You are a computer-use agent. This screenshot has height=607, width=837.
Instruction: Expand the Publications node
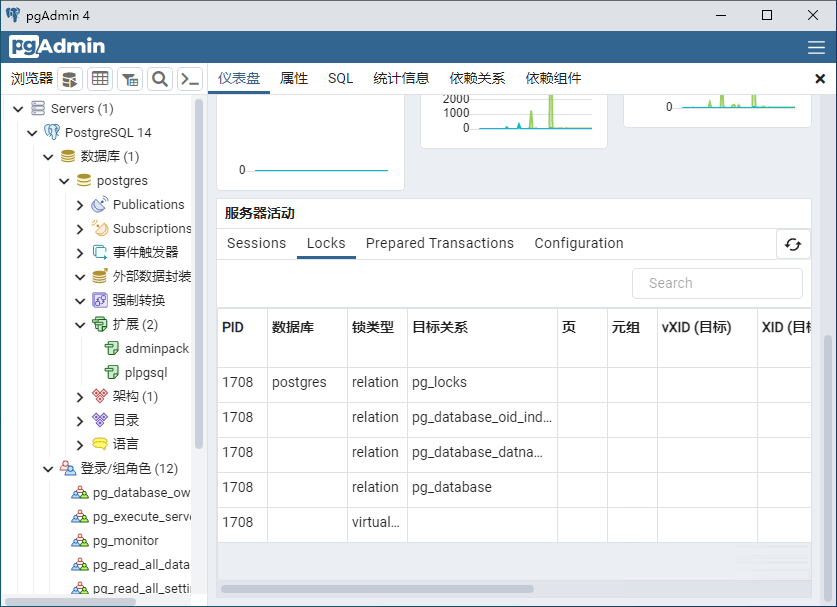(80, 205)
